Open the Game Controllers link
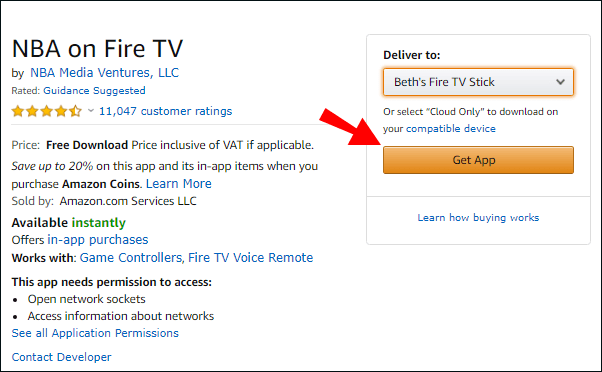This screenshot has height=372, width=602. [x=131, y=258]
